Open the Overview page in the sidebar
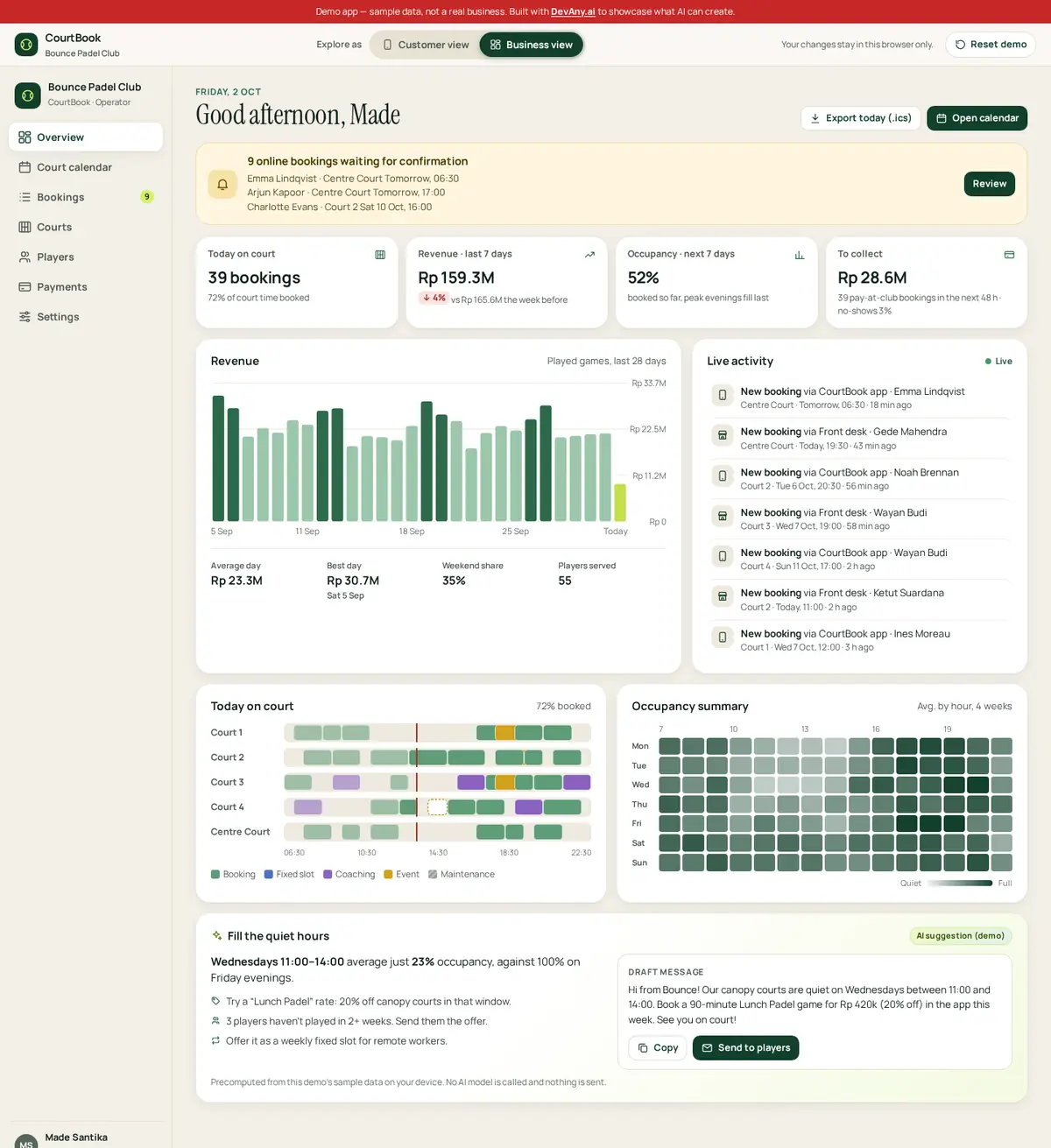Viewport: 1051px width, 1148px height. pos(86,137)
